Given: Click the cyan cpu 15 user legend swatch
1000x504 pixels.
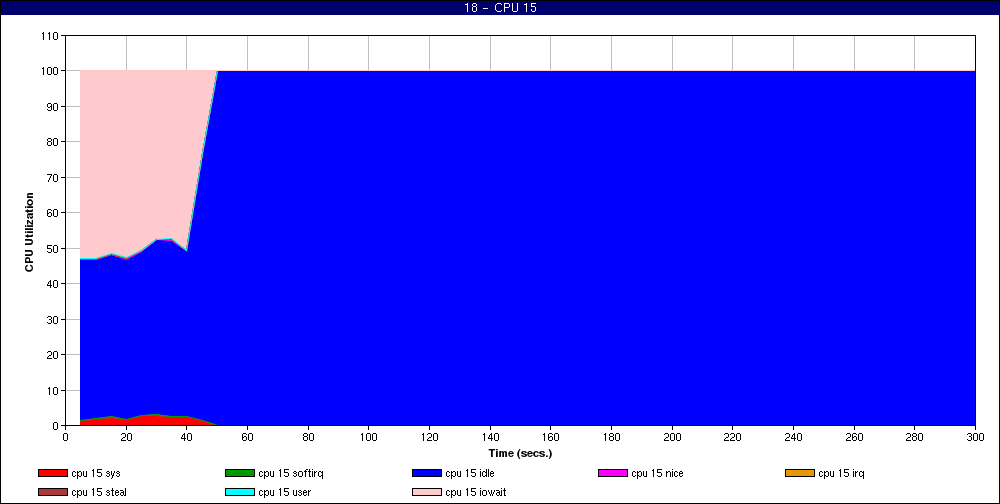Looking at the screenshot, I should pos(240,493).
